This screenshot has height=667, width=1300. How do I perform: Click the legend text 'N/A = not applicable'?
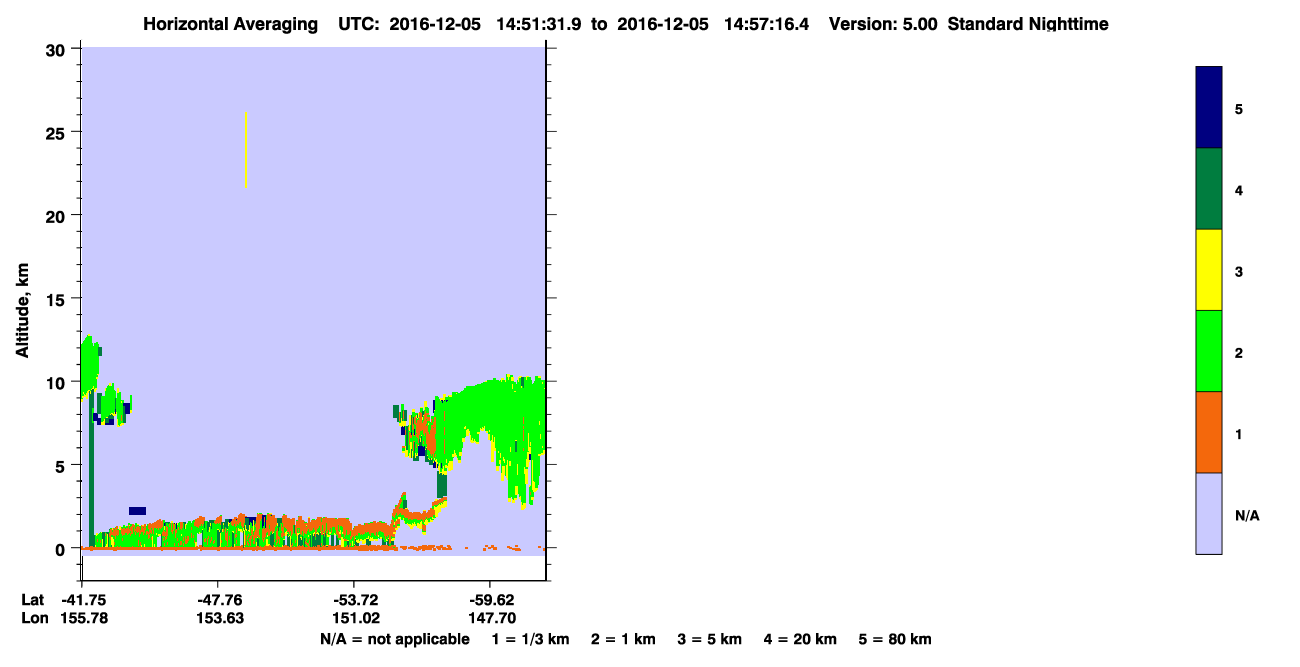[394, 639]
